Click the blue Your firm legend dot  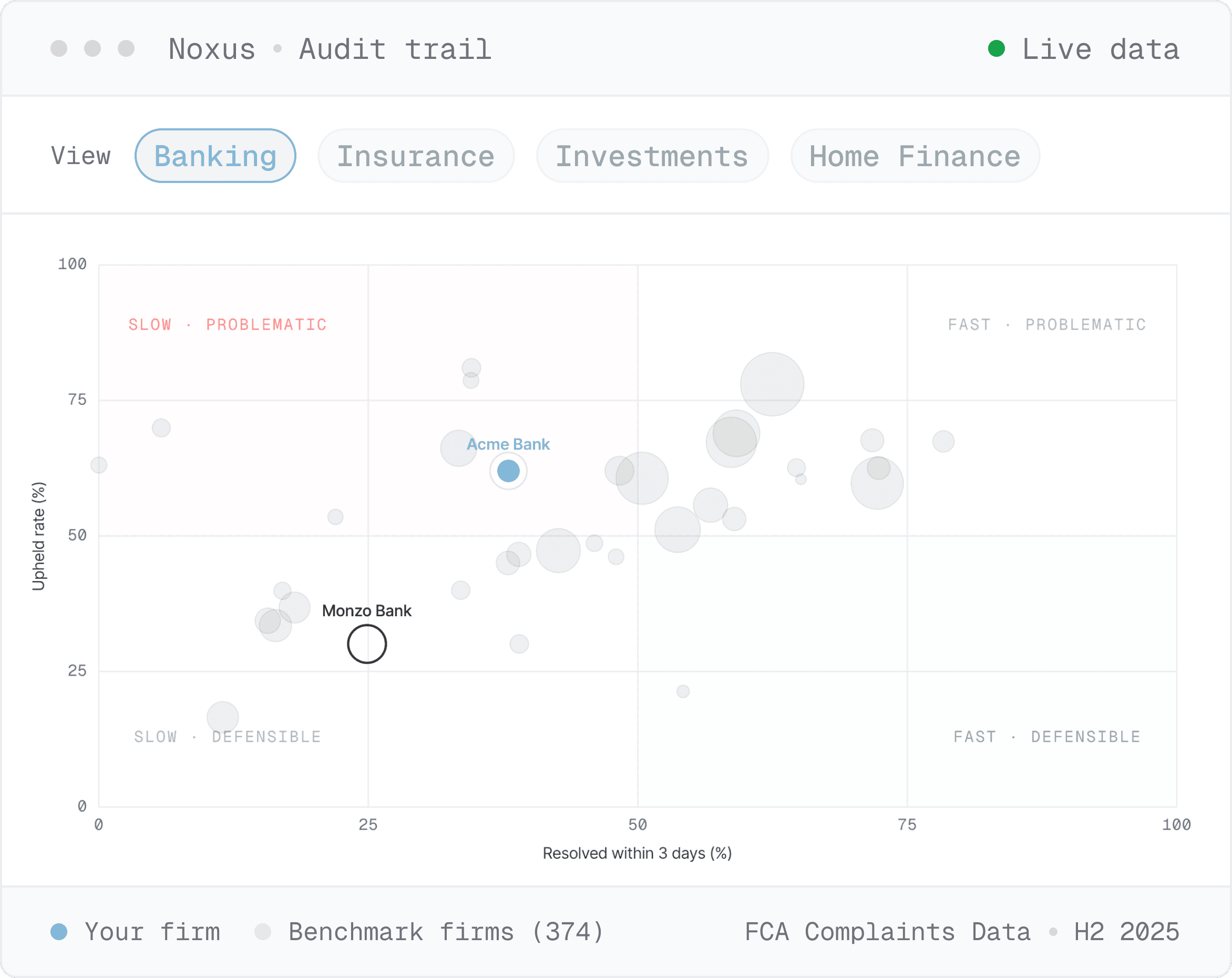coord(59,932)
